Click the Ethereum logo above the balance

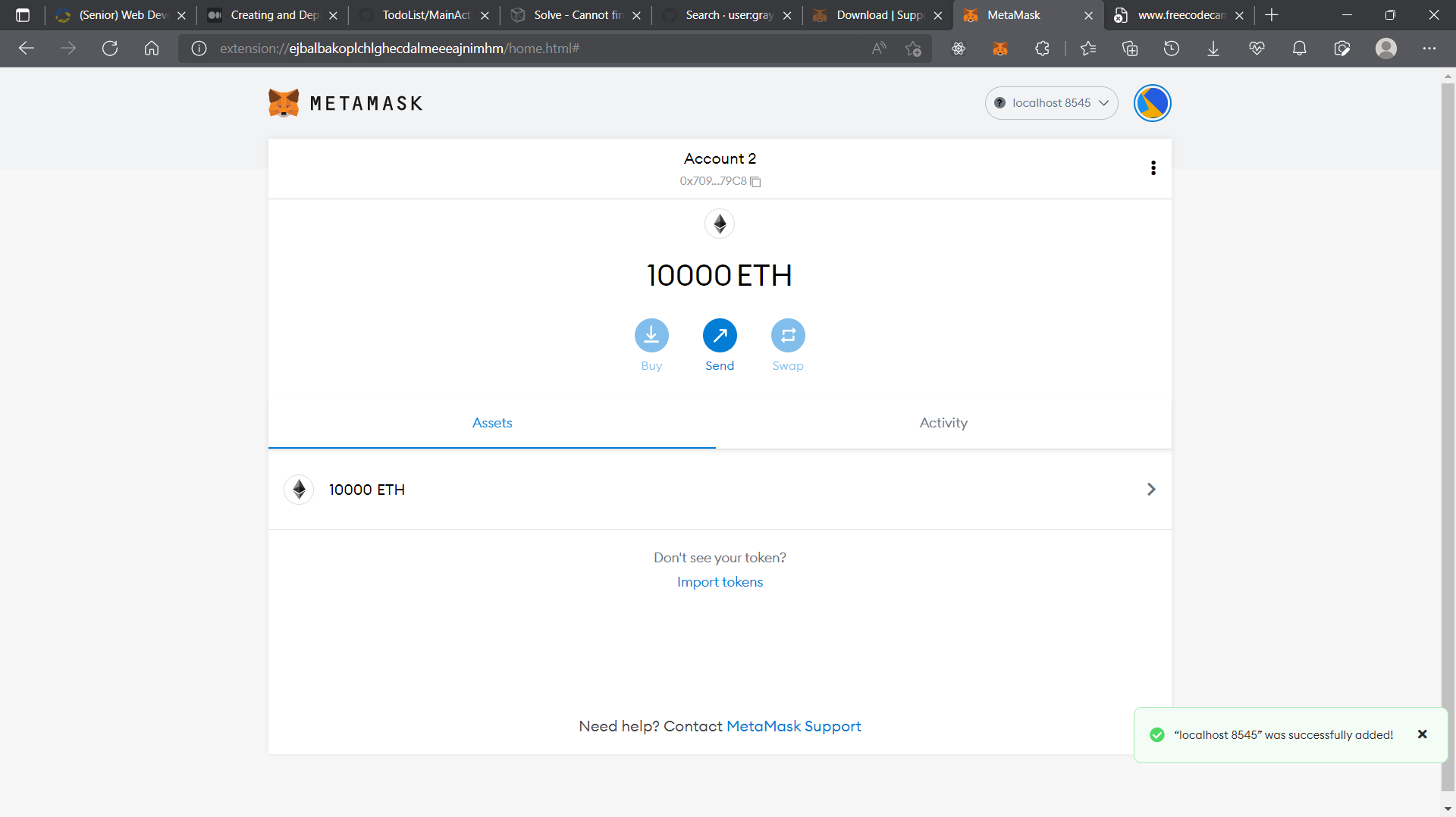(x=720, y=224)
